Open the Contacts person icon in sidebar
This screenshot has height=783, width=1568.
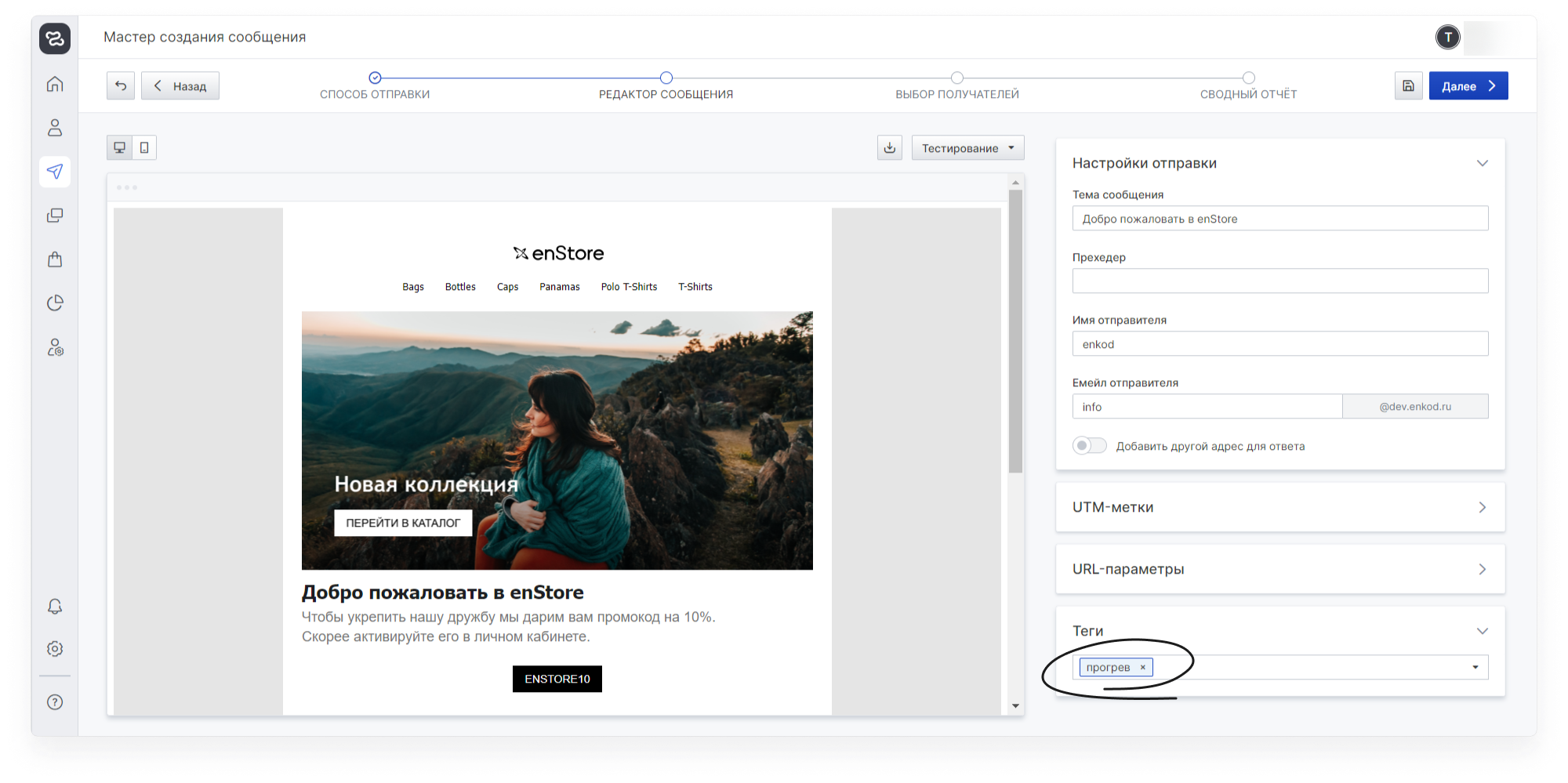pos(55,128)
